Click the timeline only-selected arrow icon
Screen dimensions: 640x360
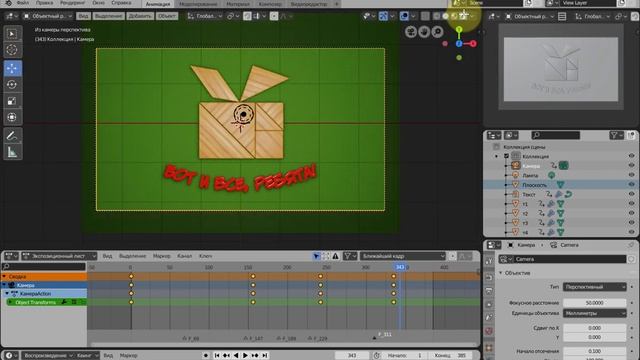[316, 256]
